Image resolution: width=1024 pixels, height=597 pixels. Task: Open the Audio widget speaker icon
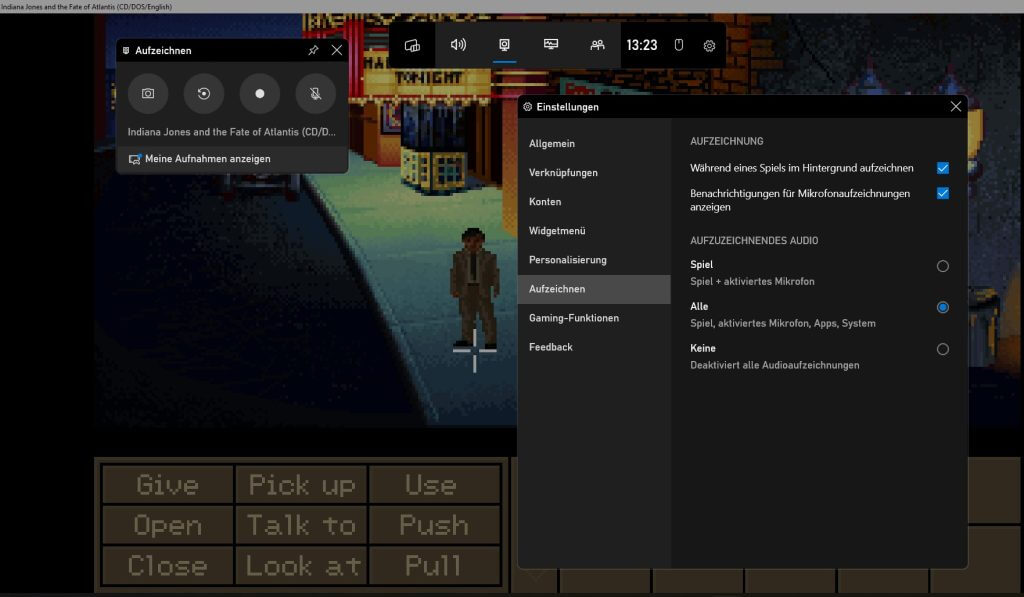click(458, 45)
